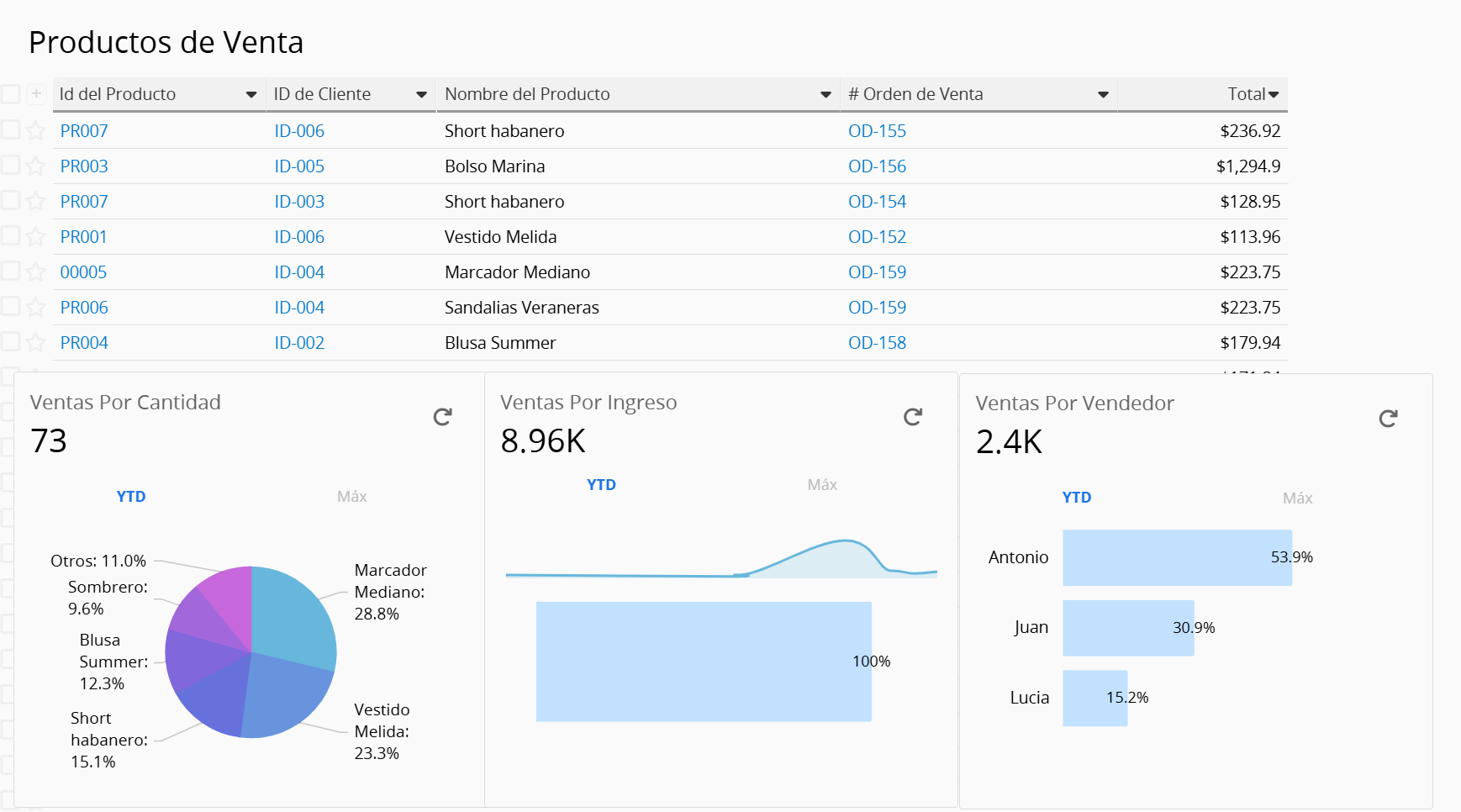The image size is (1461, 812).
Task: Click Juan's 30.9% bar
Action: click(1128, 628)
